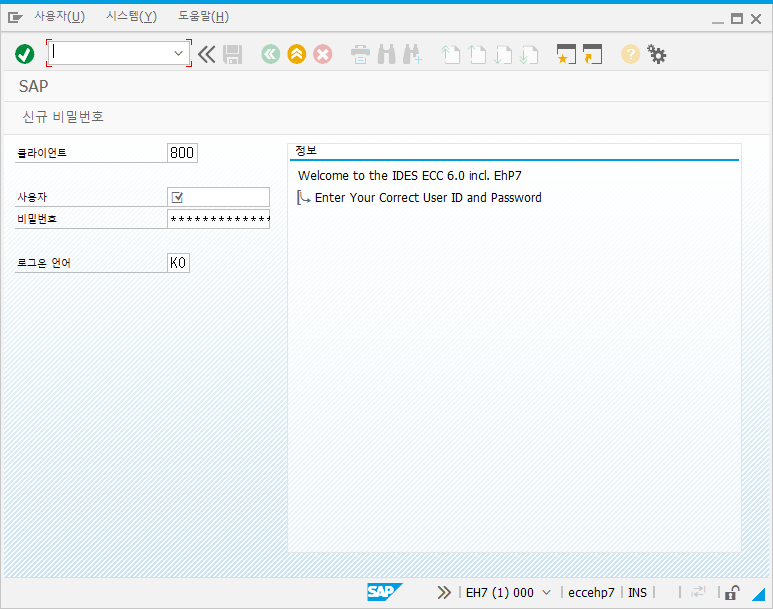Image resolution: width=773 pixels, height=609 pixels.
Task: Click the 사용자 field label
Action: pyautogui.click(x=32, y=197)
